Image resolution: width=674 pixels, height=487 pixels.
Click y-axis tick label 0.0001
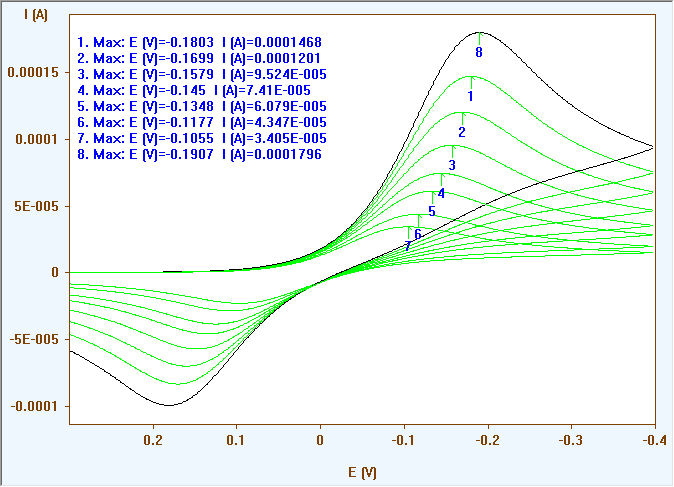point(37,140)
